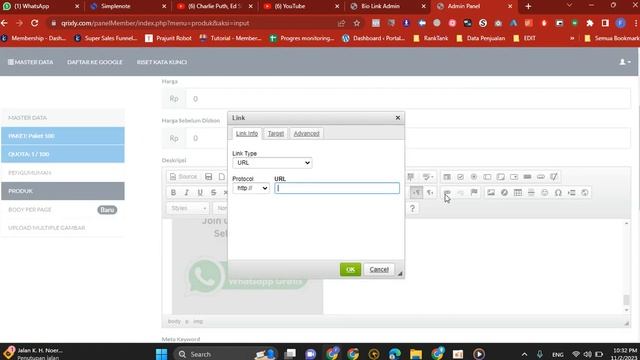Click the editor vertical scrollbar thumb
Viewport: 640px width, 360px height.
coord(627,300)
